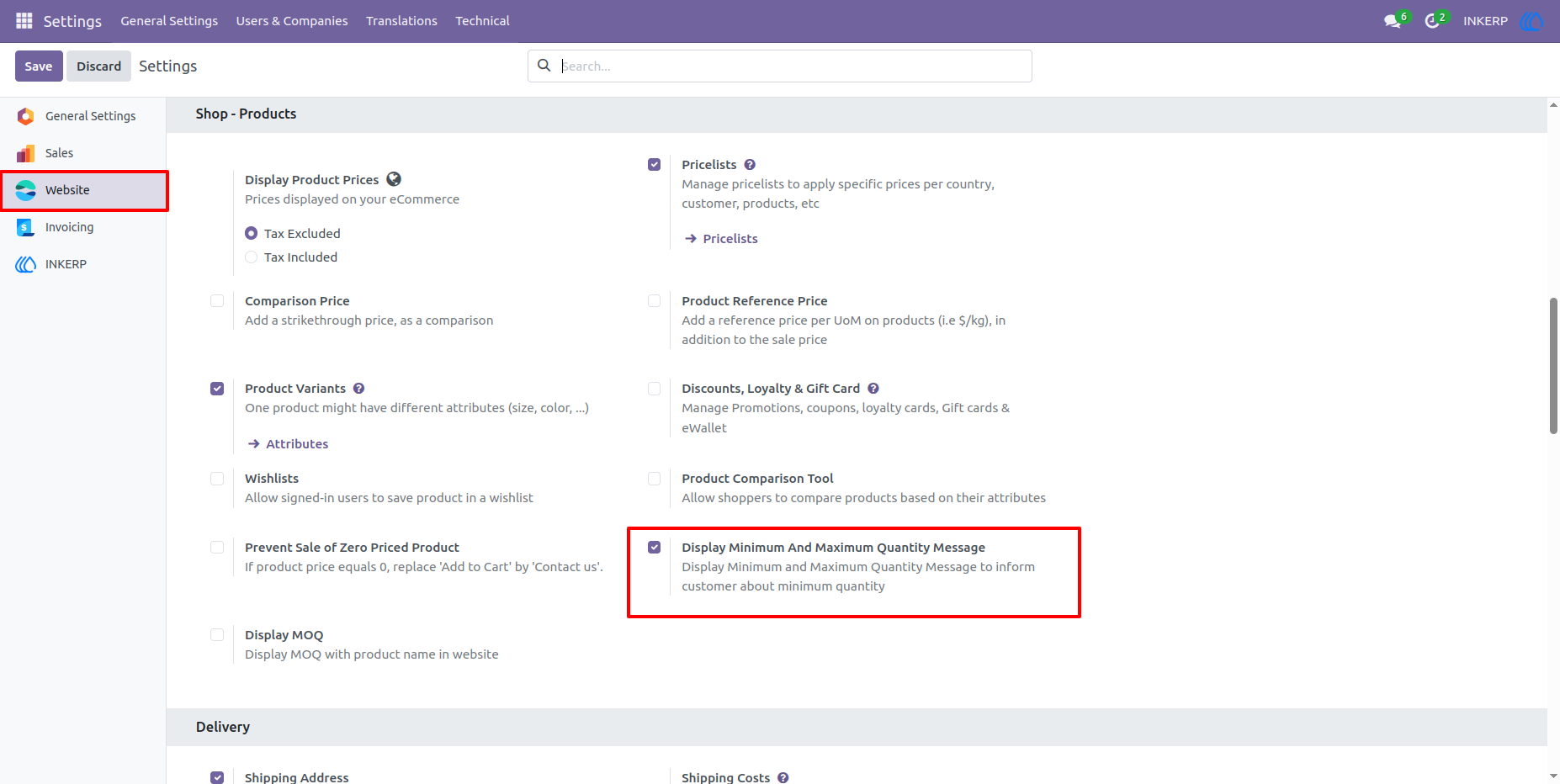1560x784 pixels.
Task: Select the Tax Included radio option
Action: [251, 257]
